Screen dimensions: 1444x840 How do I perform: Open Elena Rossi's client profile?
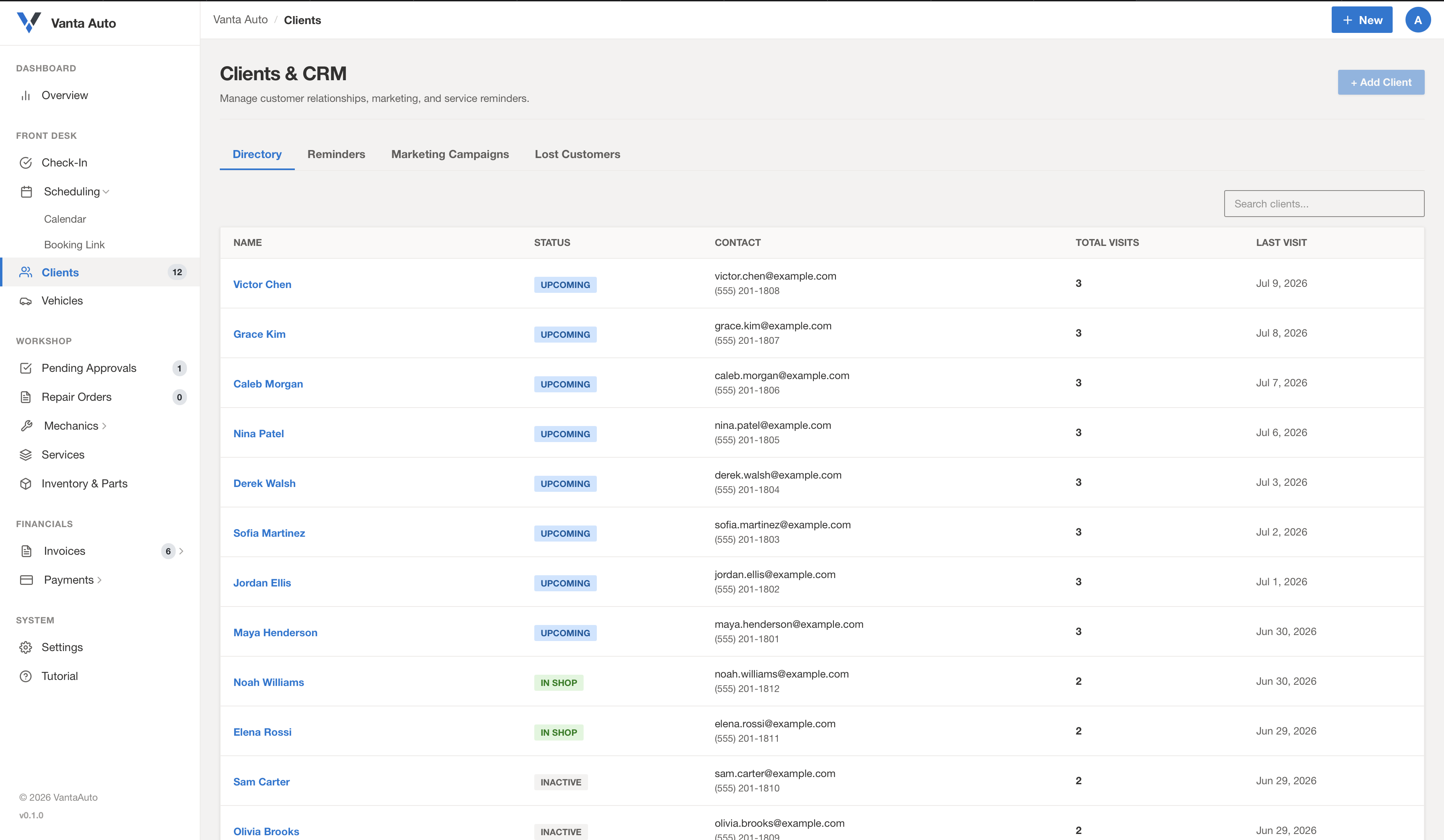pyautogui.click(x=262, y=732)
